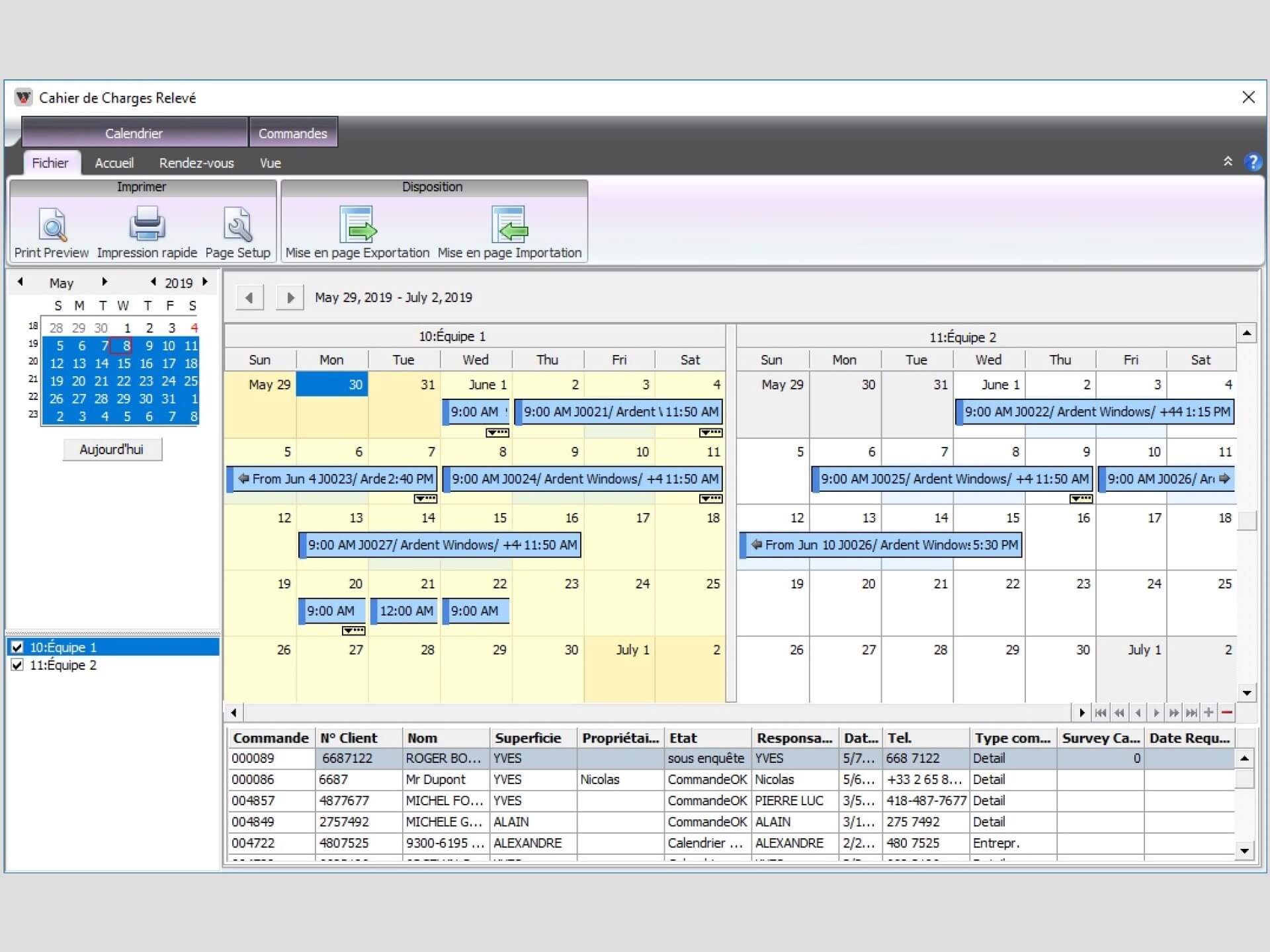The height and width of the screenshot is (952, 1270).
Task: Click navigator previous record icon
Action: [x=1138, y=713]
